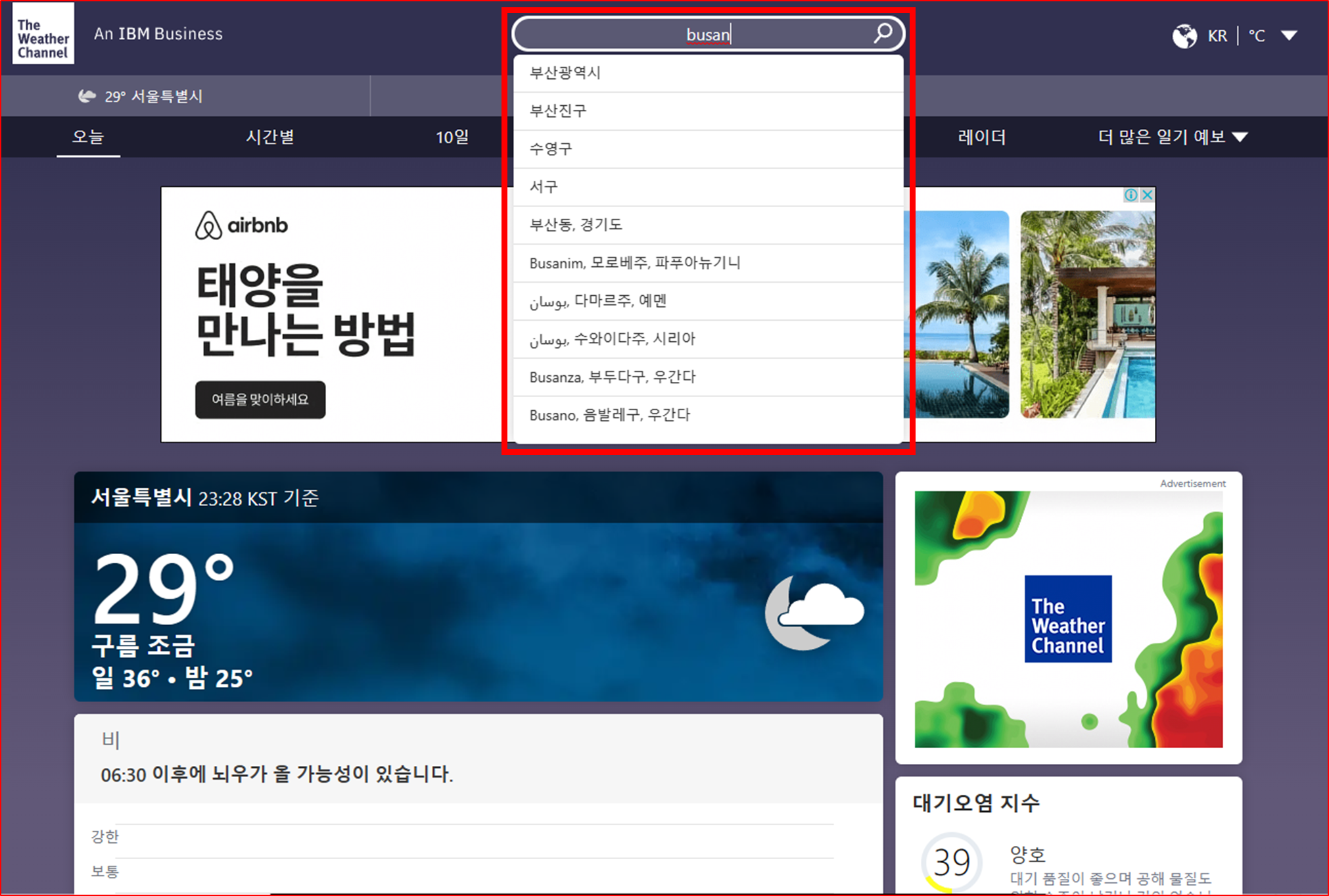The image size is (1329, 896).
Task: Select the 부산동, 경기도 suggestion
Action: (x=708, y=225)
